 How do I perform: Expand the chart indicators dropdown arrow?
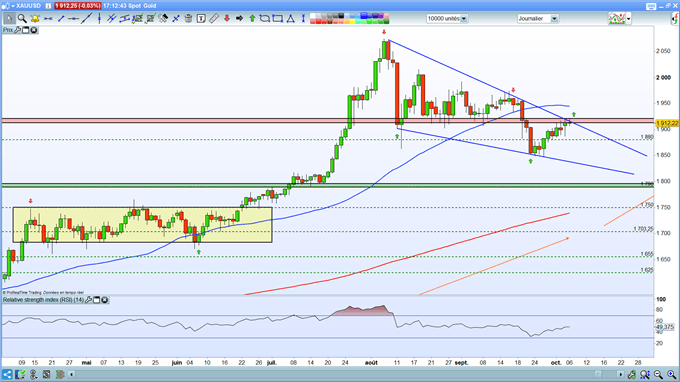click(628, 18)
